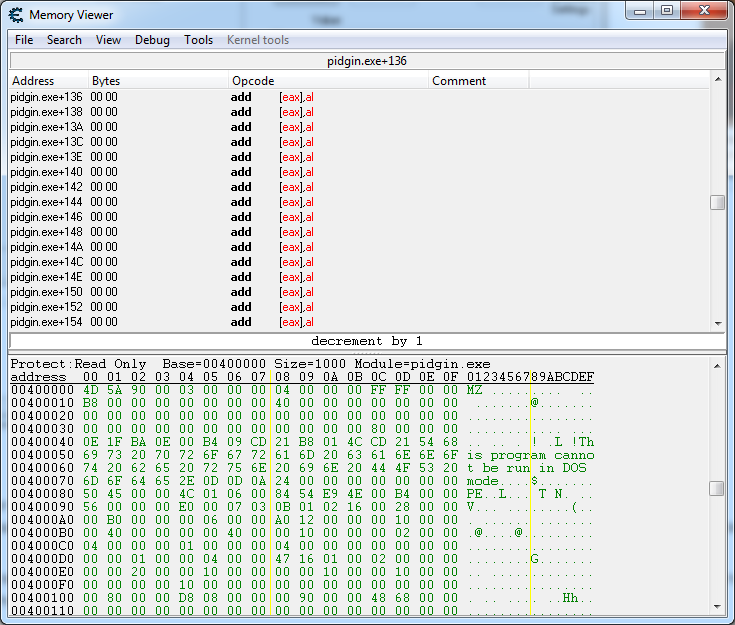Select the pidgin.exe+13A instruction row

coord(359,127)
